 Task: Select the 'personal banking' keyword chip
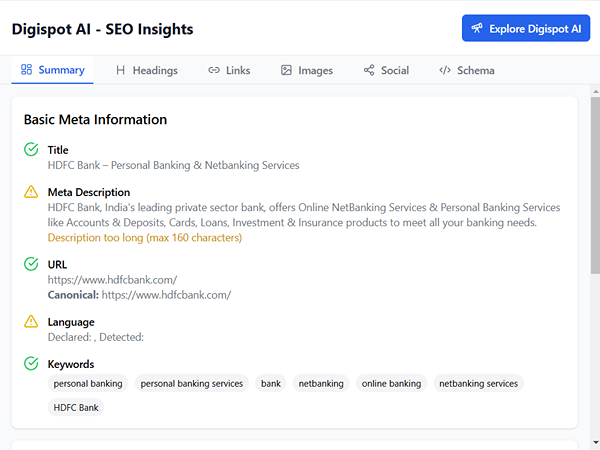pos(88,383)
